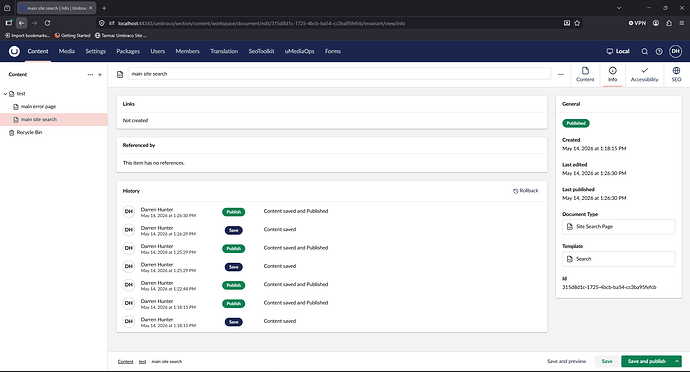Click the green Published status badge
This screenshot has width=690, height=372.
pos(576,123)
